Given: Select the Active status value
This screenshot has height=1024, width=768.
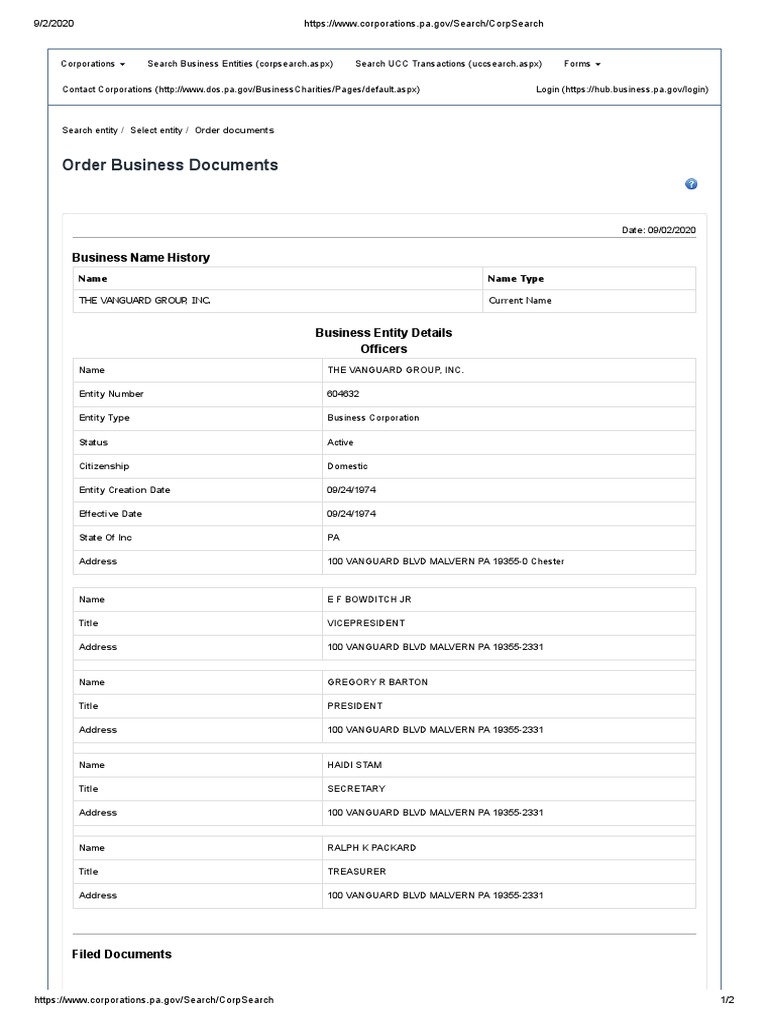Looking at the screenshot, I should coord(340,443).
